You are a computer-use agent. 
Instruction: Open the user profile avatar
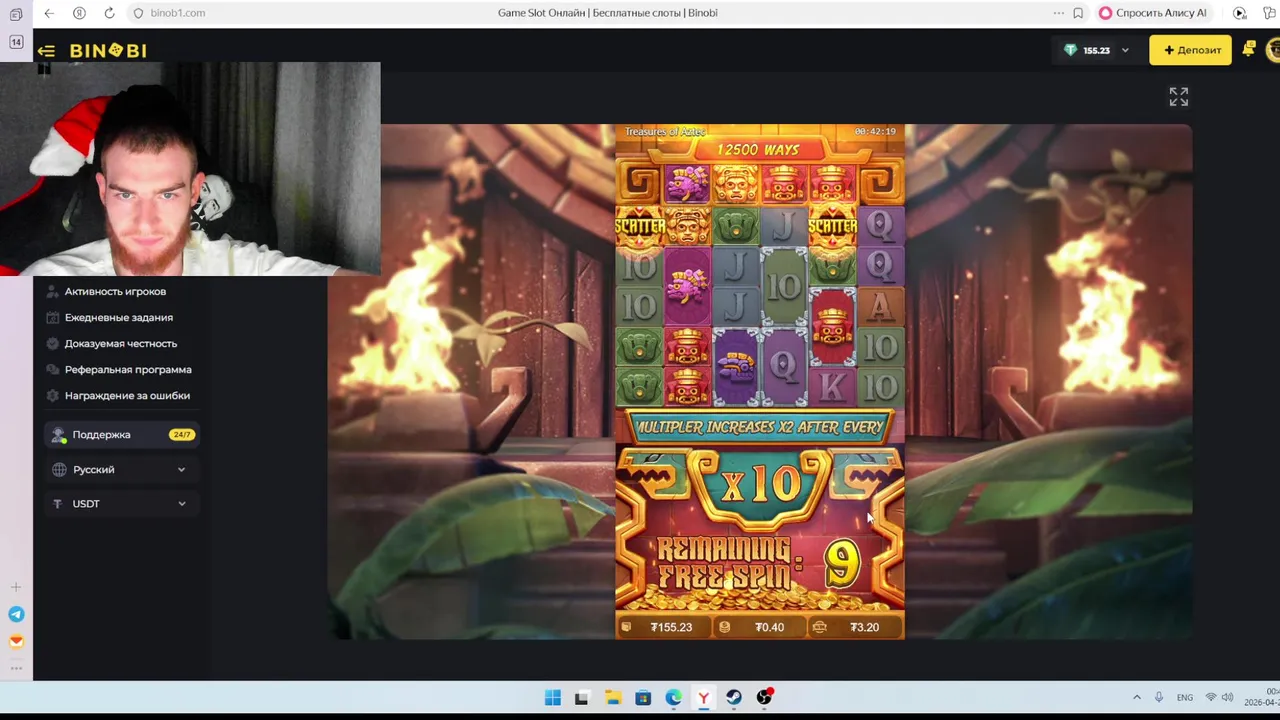pos(1273,49)
